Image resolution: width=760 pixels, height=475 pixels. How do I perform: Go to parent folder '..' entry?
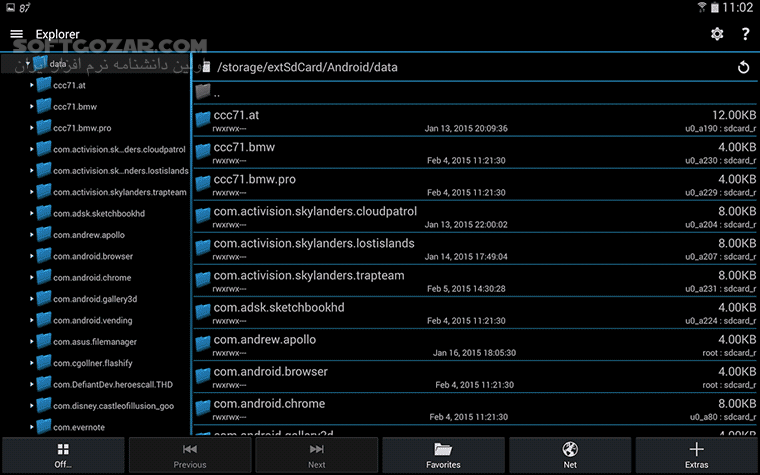click(x=475, y=93)
